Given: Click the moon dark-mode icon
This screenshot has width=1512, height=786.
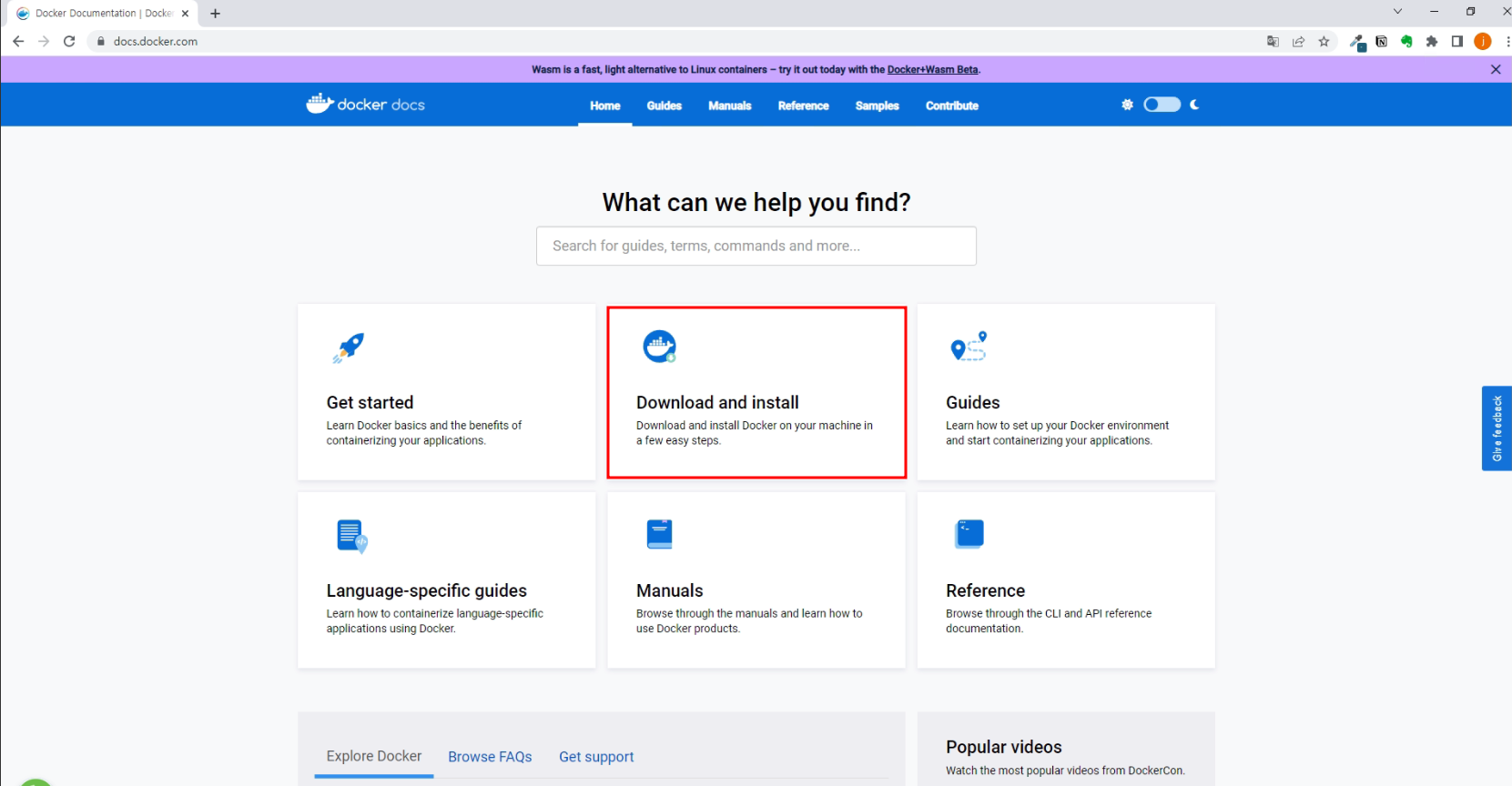Looking at the screenshot, I should (x=1194, y=105).
